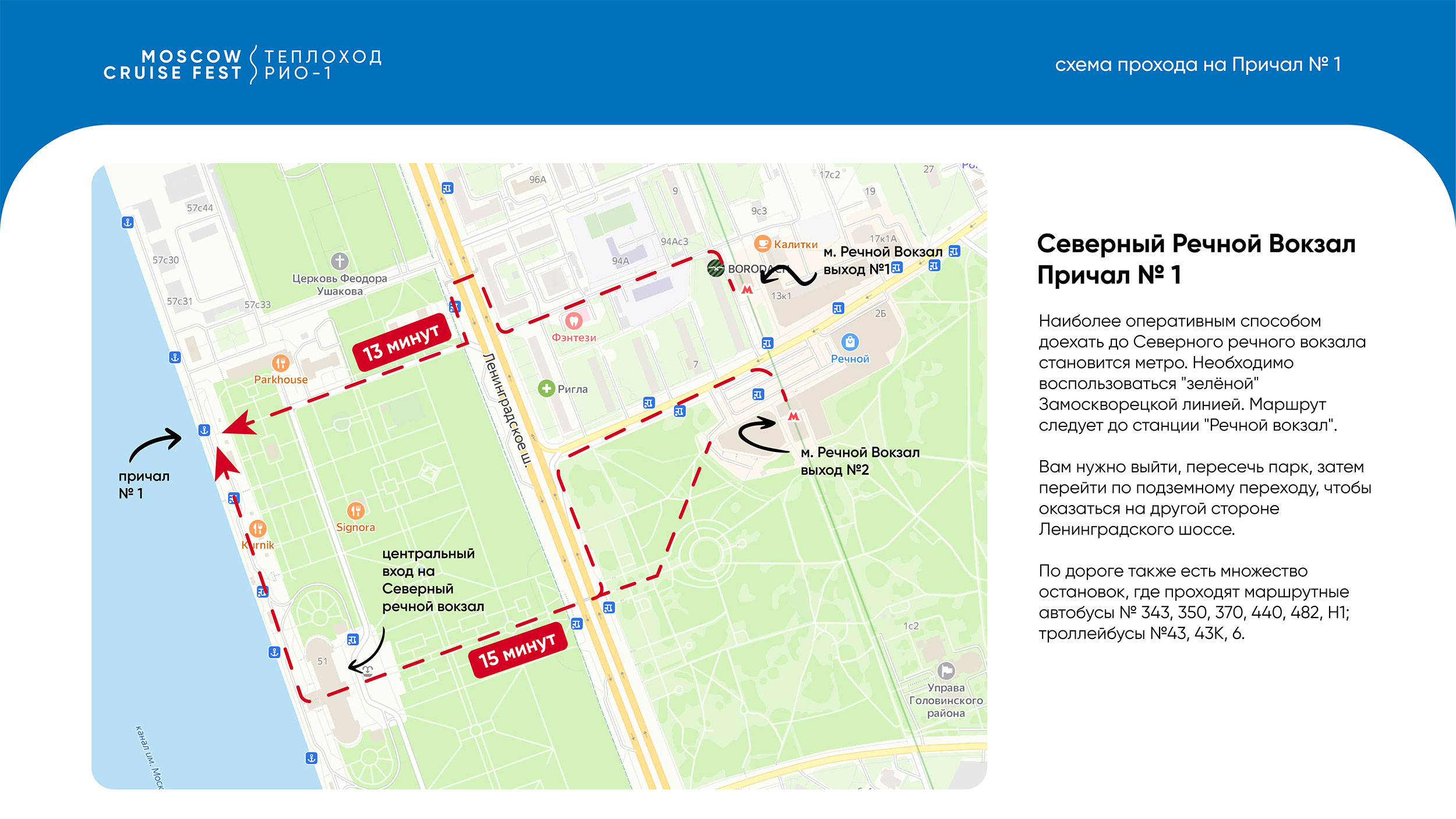1456x819 pixels.
Task: Open the Signora restaurant marker icon
Action: pyautogui.click(x=355, y=511)
